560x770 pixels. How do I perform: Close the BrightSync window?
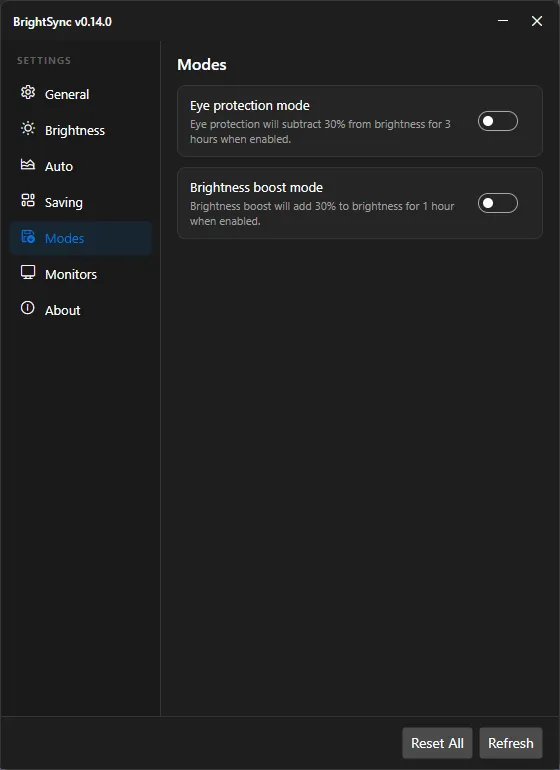537,21
